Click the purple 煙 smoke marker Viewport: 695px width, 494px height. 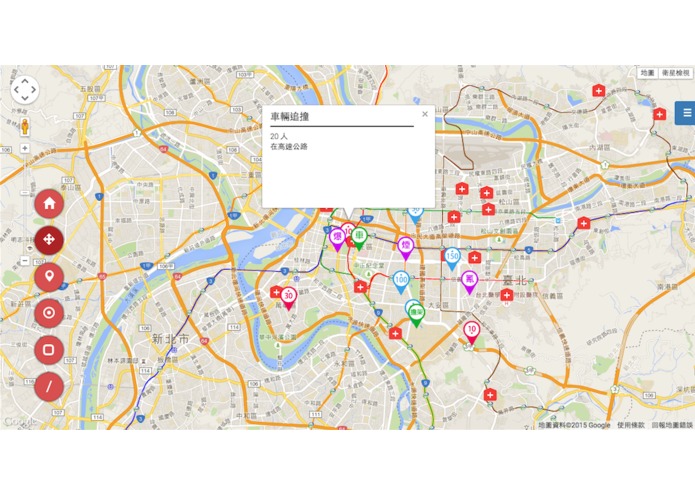(x=406, y=248)
